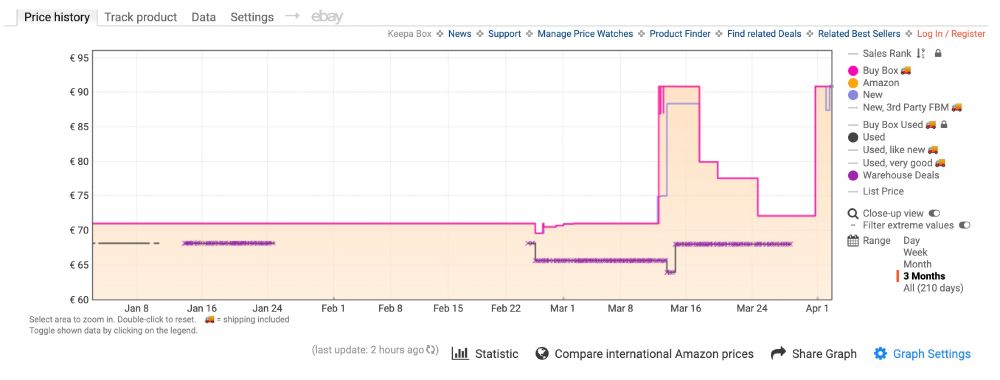1000x380 pixels.
Task: Open the Data tab
Action: [x=203, y=17]
